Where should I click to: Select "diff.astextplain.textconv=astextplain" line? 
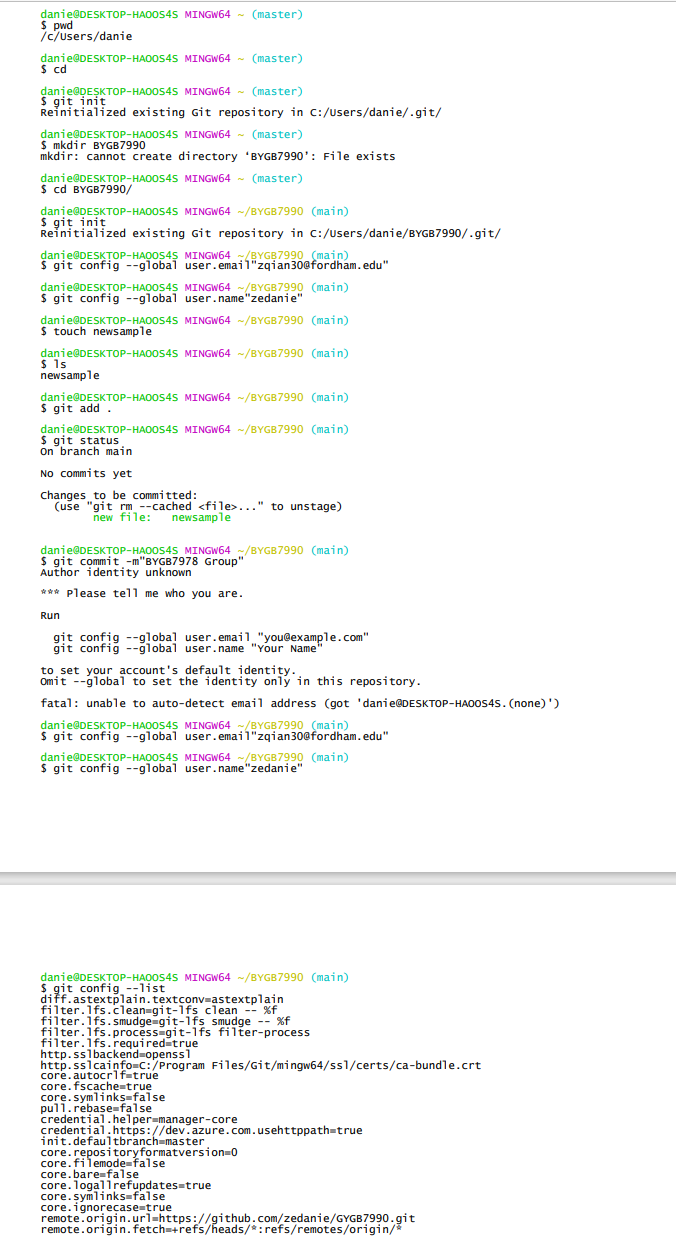(x=162, y=999)
